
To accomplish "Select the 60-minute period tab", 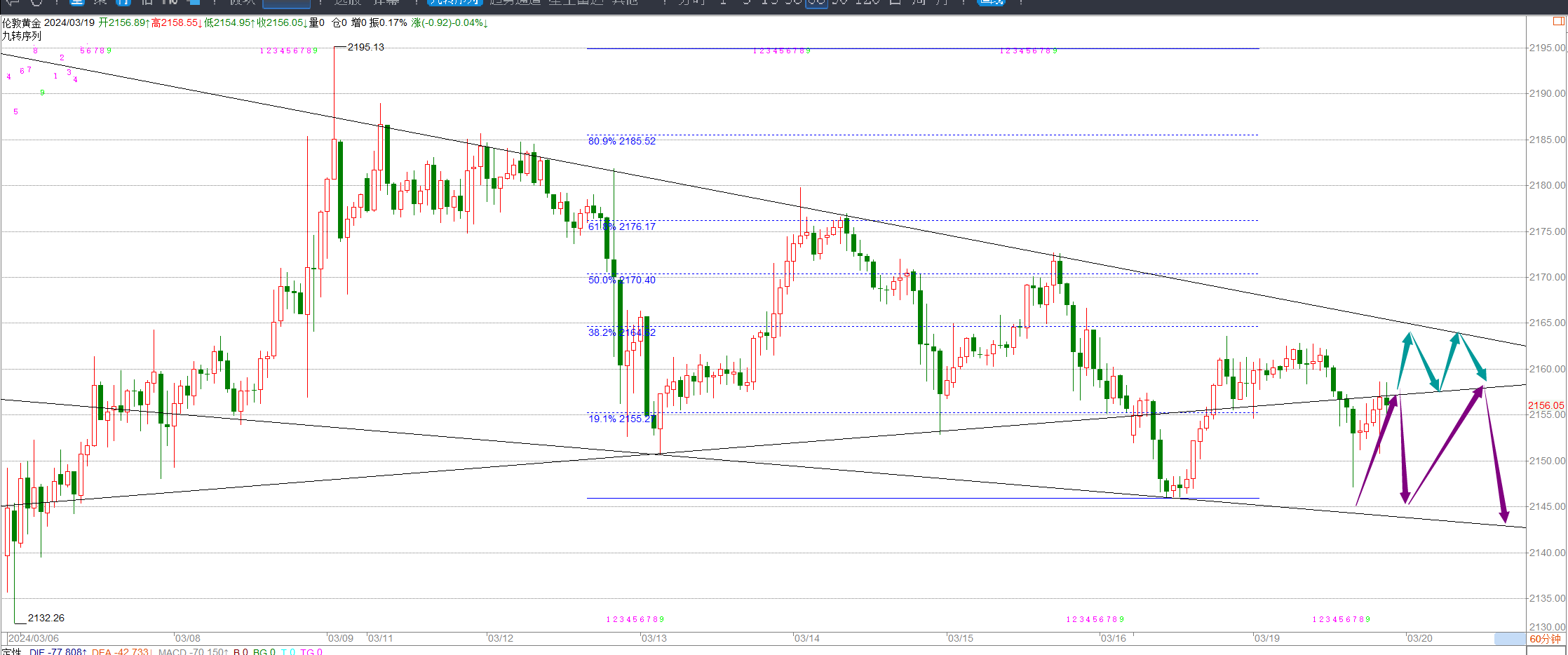I will click(x=816, y=2).
